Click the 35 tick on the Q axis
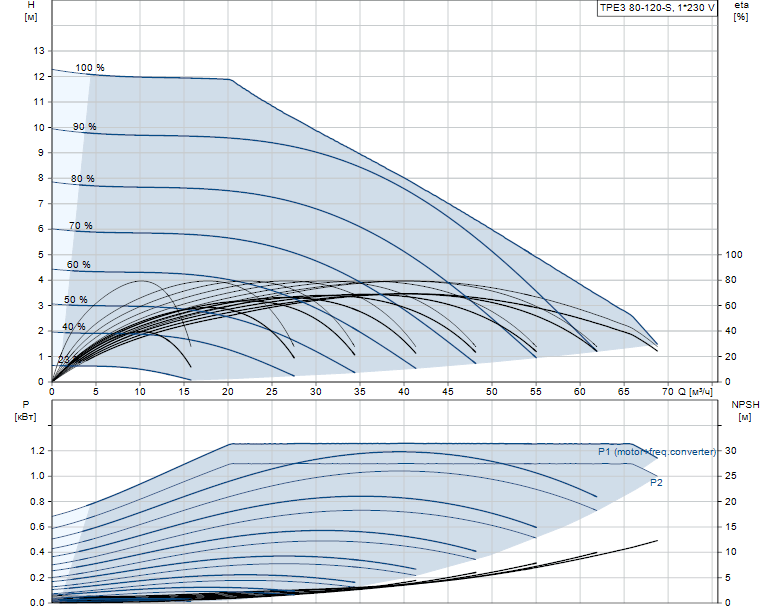The image size is (774, 611). (x=360, y=392)
